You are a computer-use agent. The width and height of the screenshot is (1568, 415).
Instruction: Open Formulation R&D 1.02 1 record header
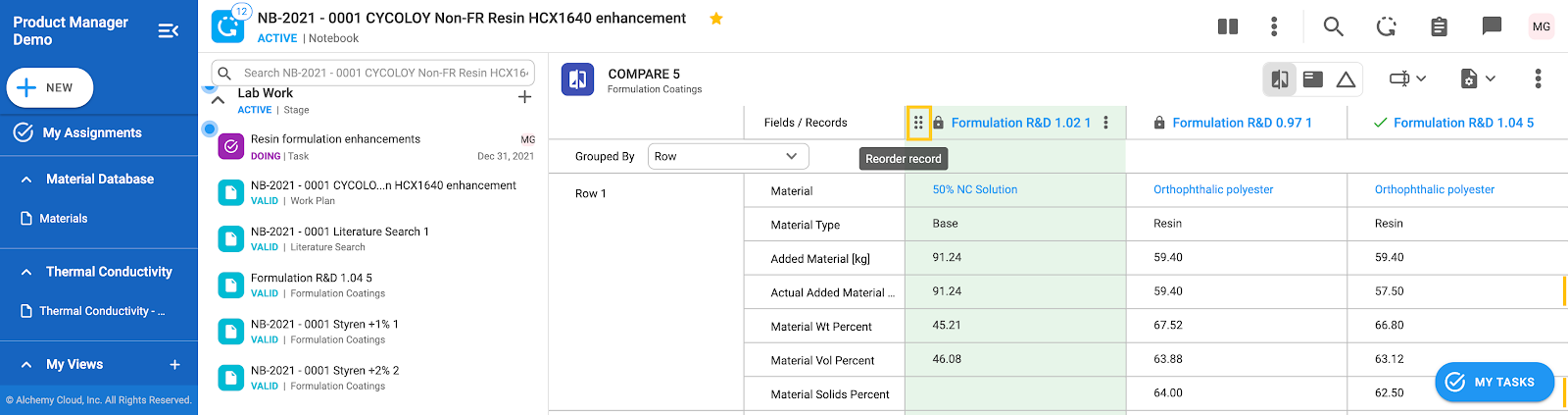tap(1020, 123)
